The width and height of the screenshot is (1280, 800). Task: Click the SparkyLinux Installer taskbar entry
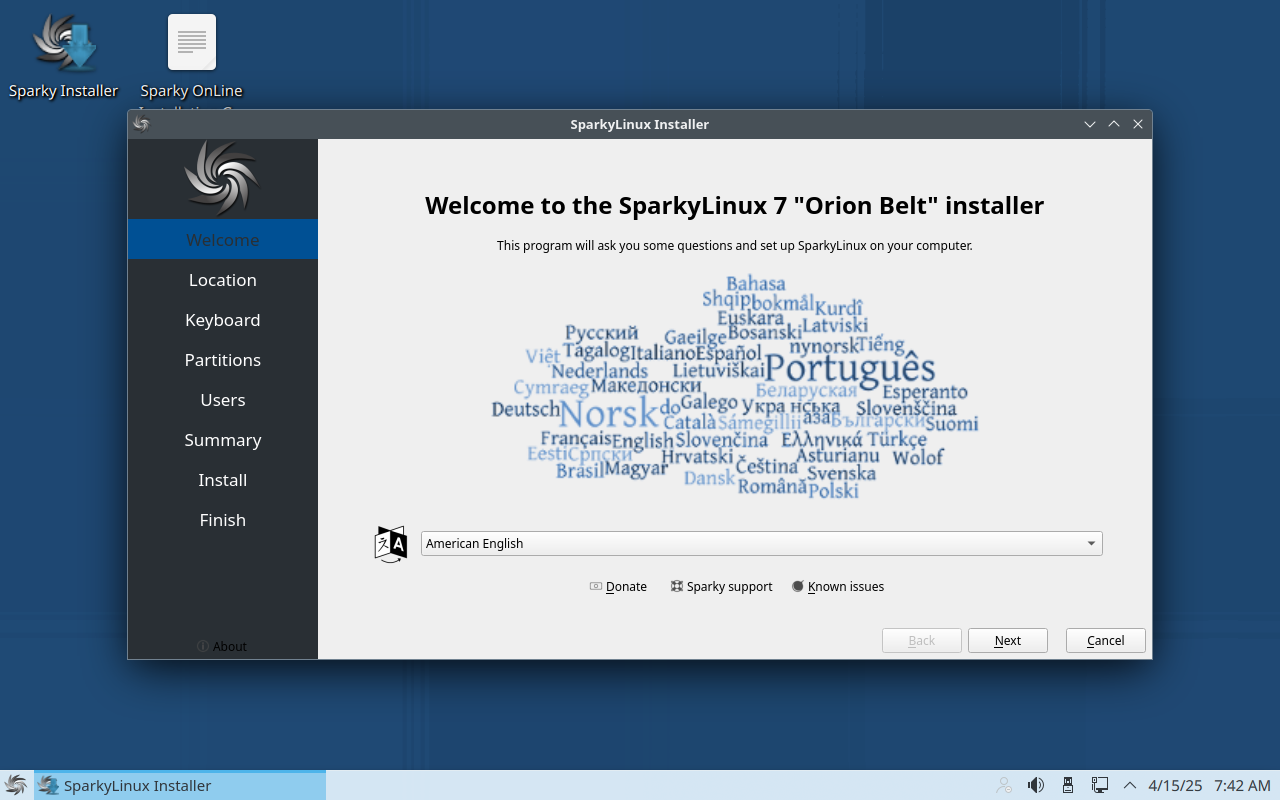pos(180,785)
